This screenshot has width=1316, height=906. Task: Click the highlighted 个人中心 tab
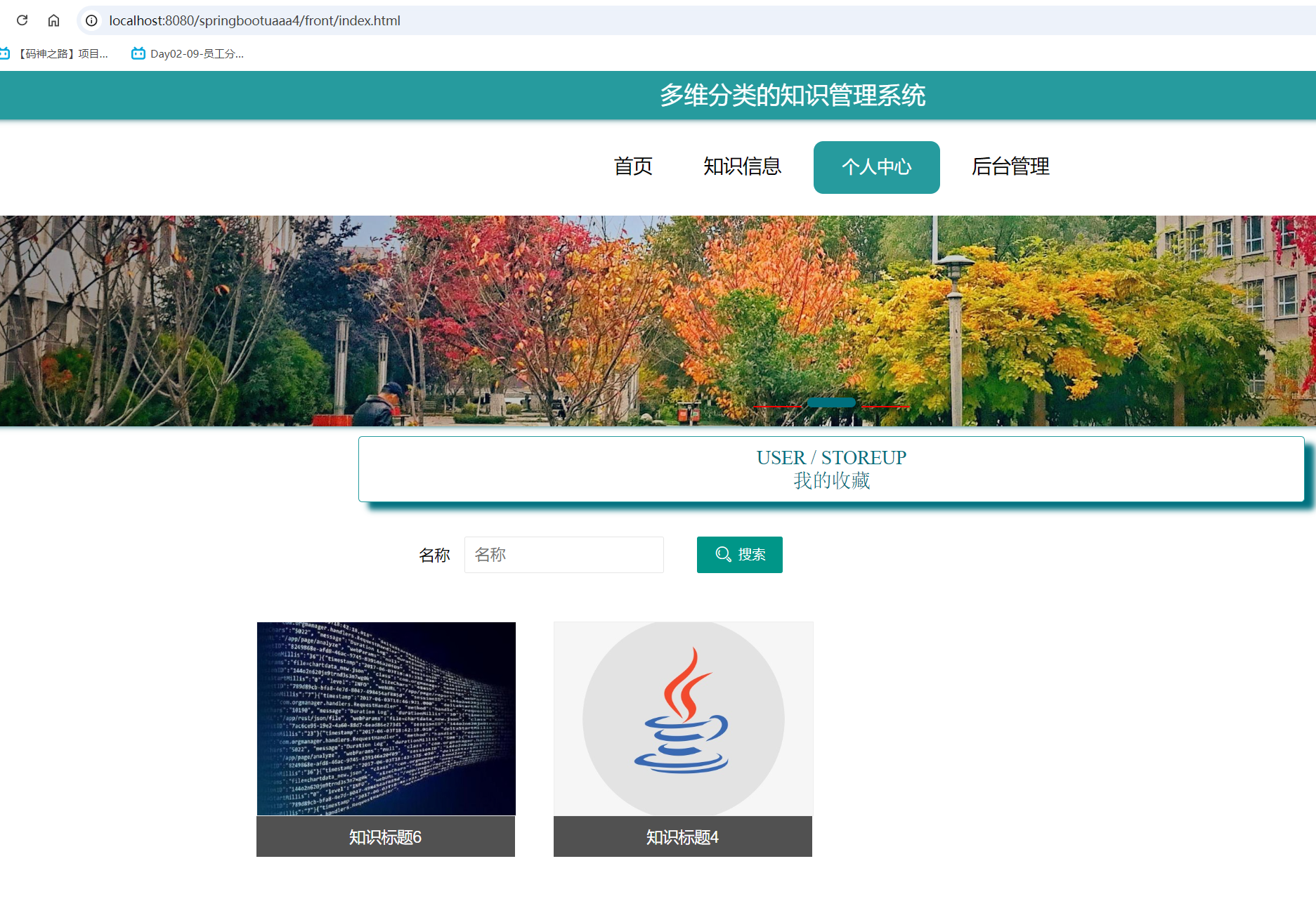coord(876,167)
